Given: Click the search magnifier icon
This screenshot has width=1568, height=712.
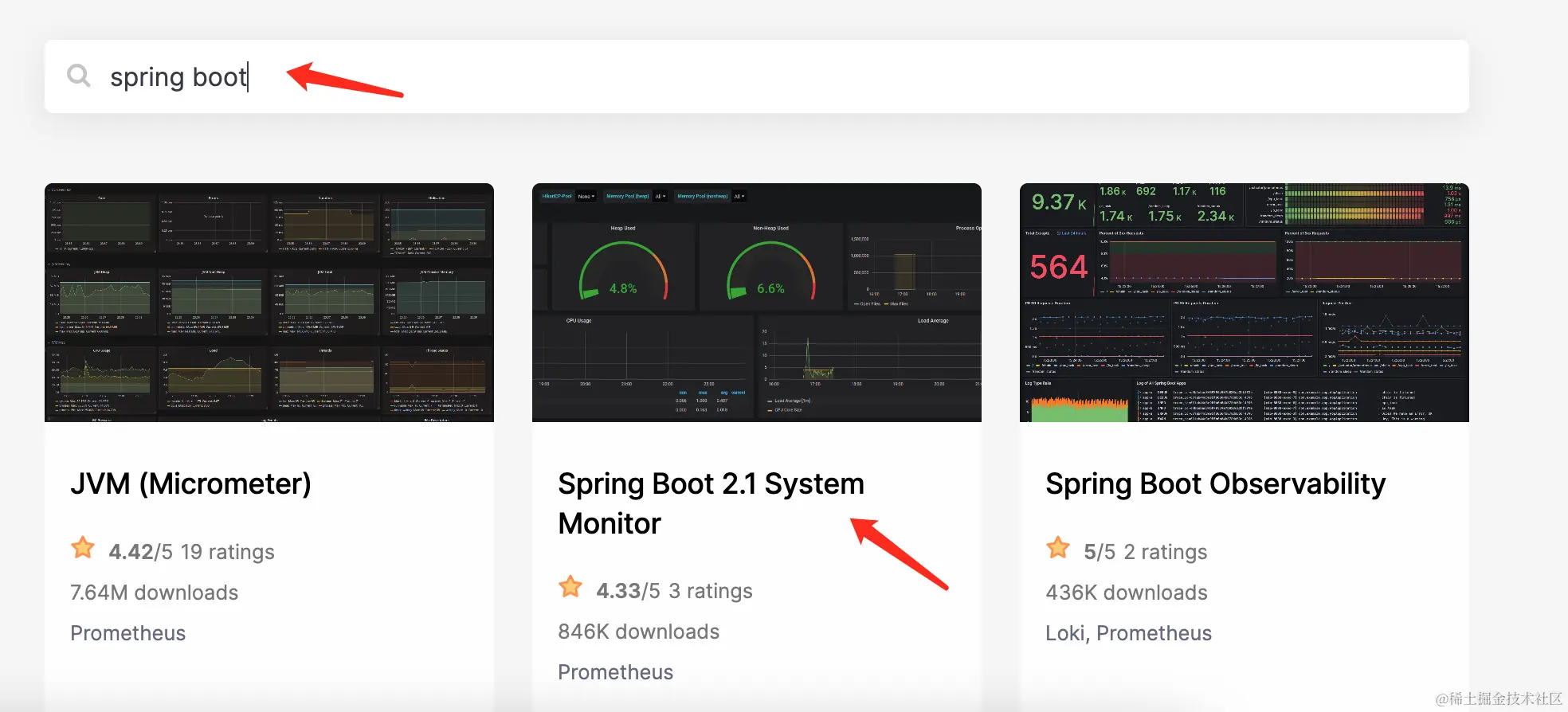Looking at the screenshot, I should (79, 76).
